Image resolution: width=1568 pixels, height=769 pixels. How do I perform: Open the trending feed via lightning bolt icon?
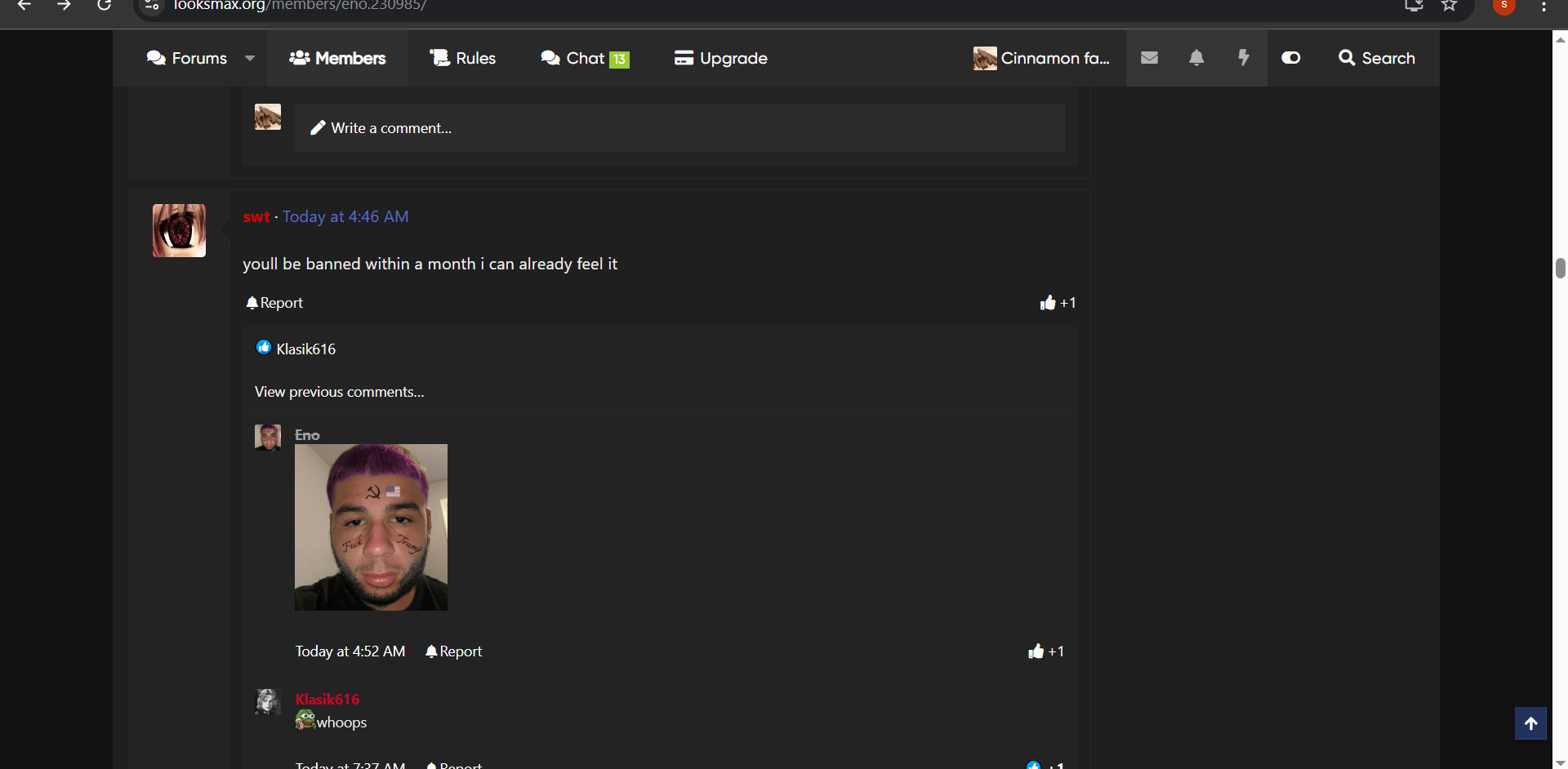[1243, 57]
